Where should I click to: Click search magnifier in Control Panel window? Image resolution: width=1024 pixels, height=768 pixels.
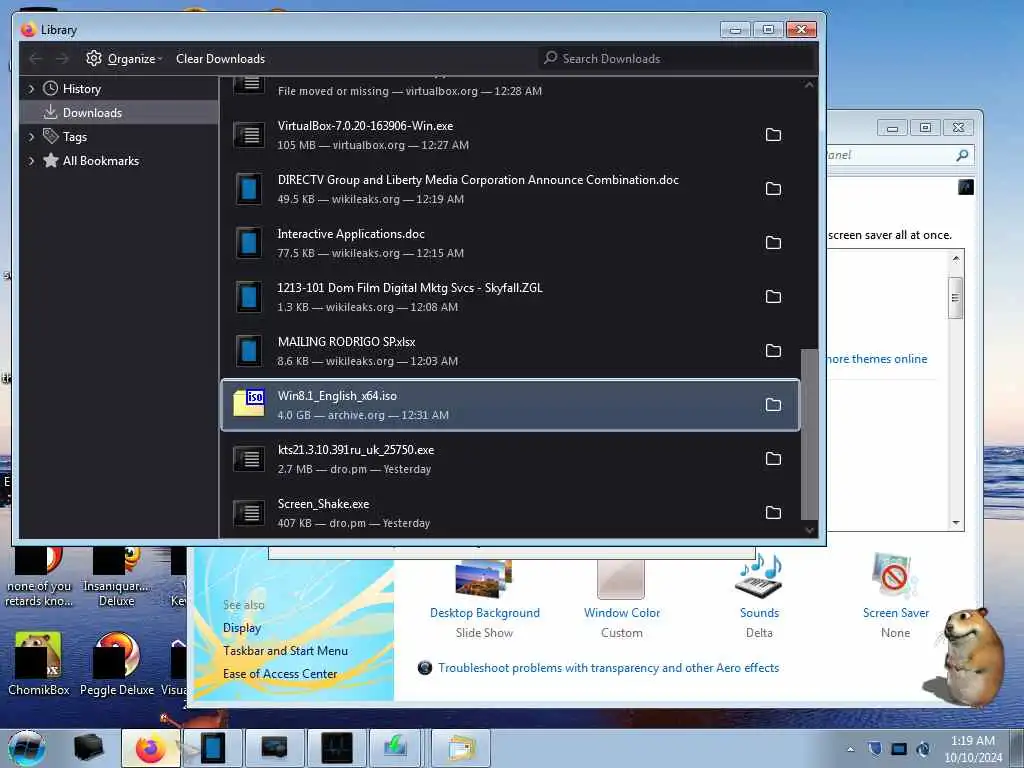point(962,155)
